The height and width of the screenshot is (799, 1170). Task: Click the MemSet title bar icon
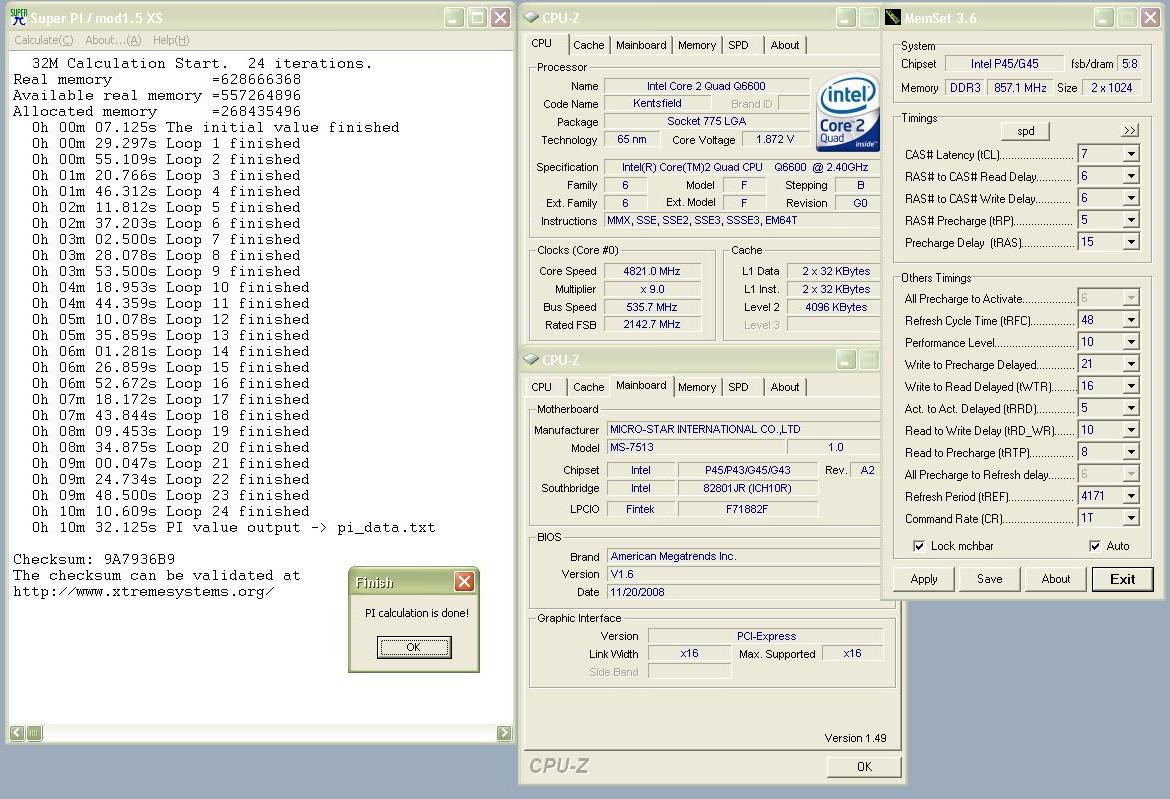pos(893,17)
